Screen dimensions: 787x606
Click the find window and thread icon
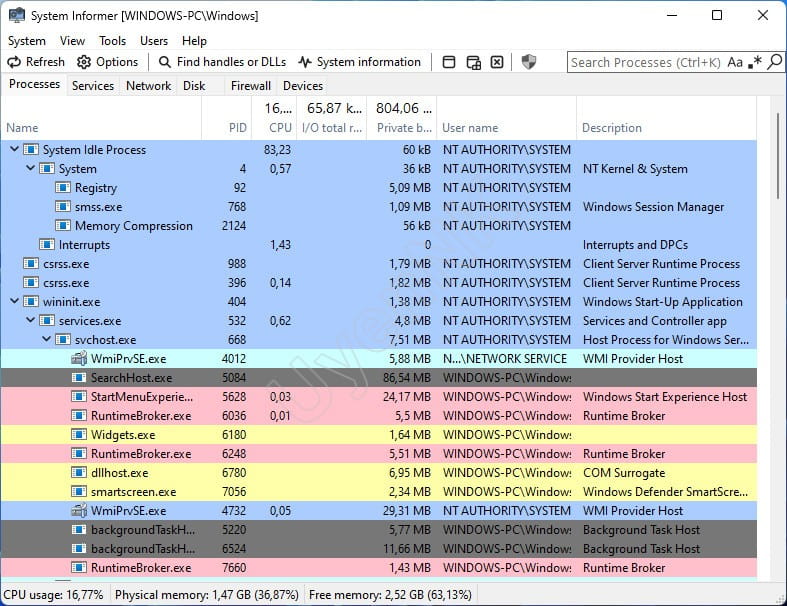[473, 62]
